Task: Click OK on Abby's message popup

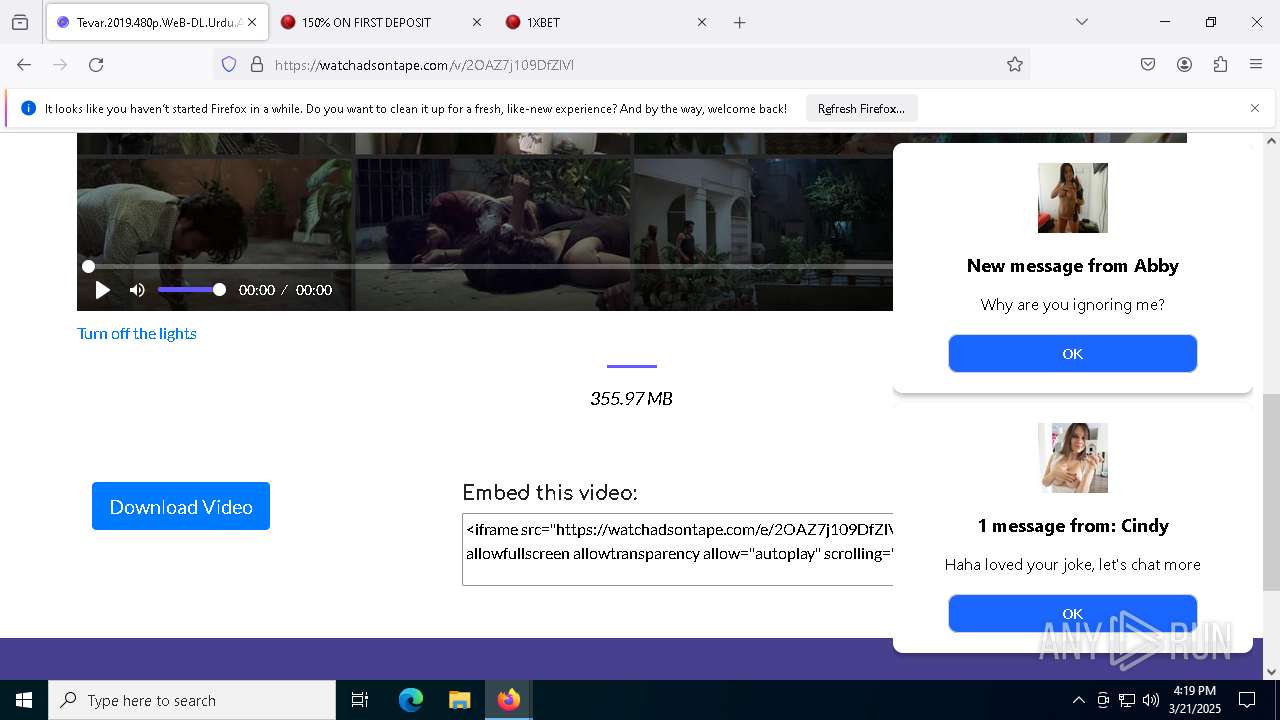Action: tap(1073, 353)
